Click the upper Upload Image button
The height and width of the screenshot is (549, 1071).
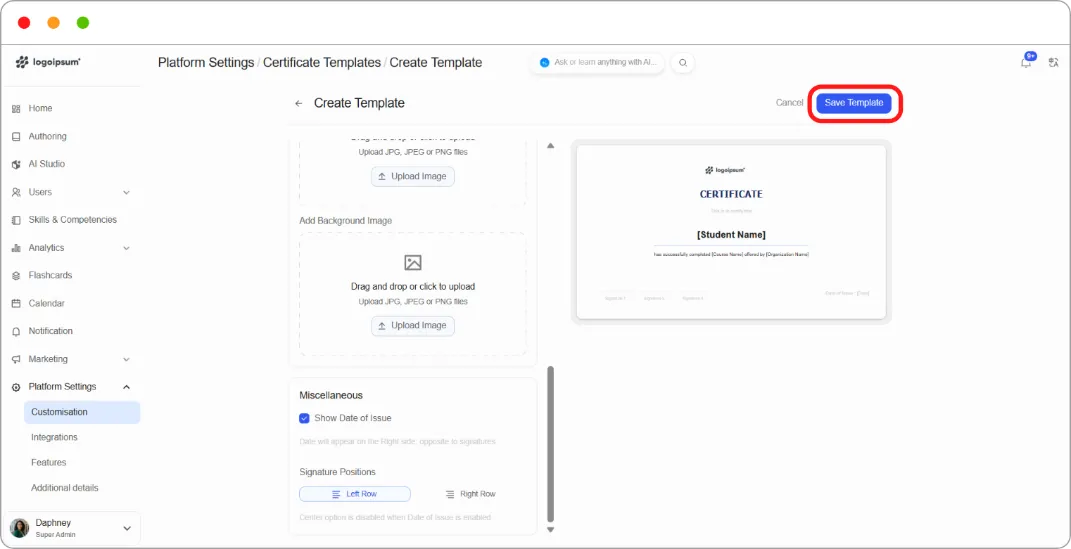413,176
